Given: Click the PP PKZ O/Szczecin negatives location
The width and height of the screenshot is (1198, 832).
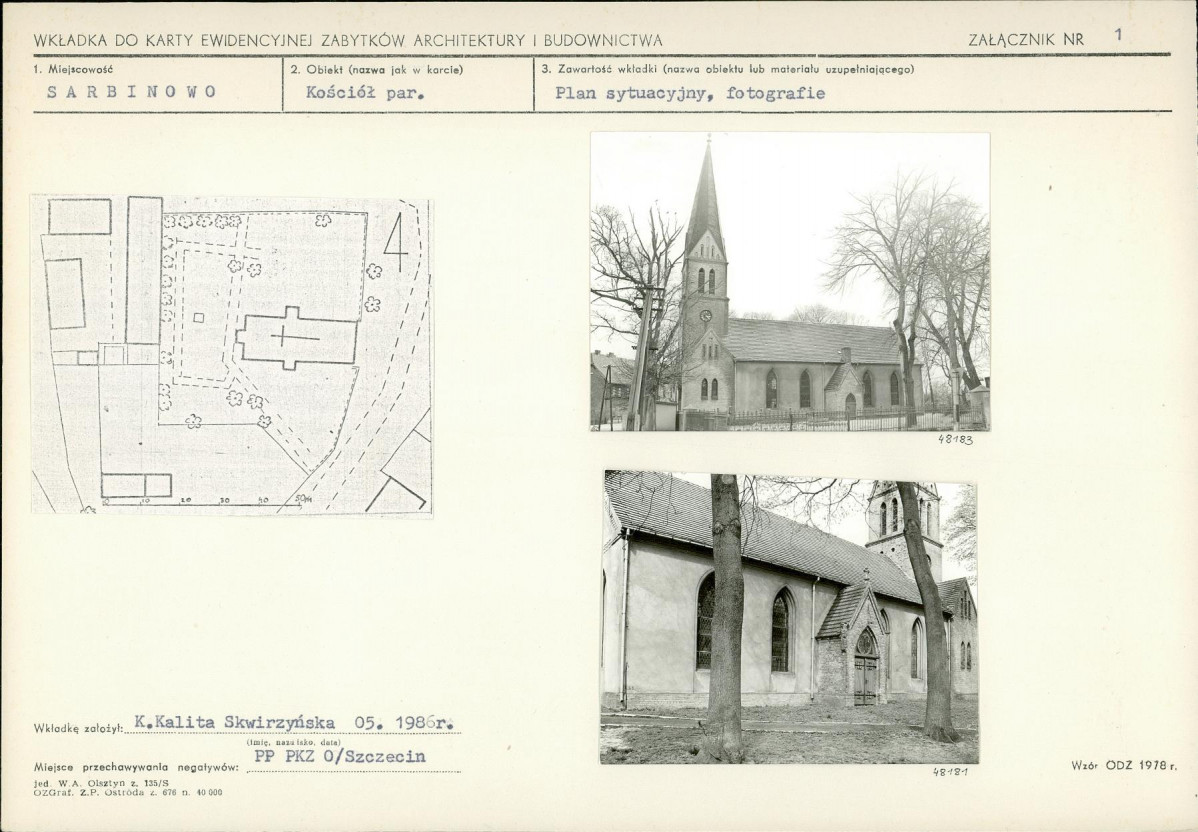Looking at the screenshot, I should tap(339, 756).
